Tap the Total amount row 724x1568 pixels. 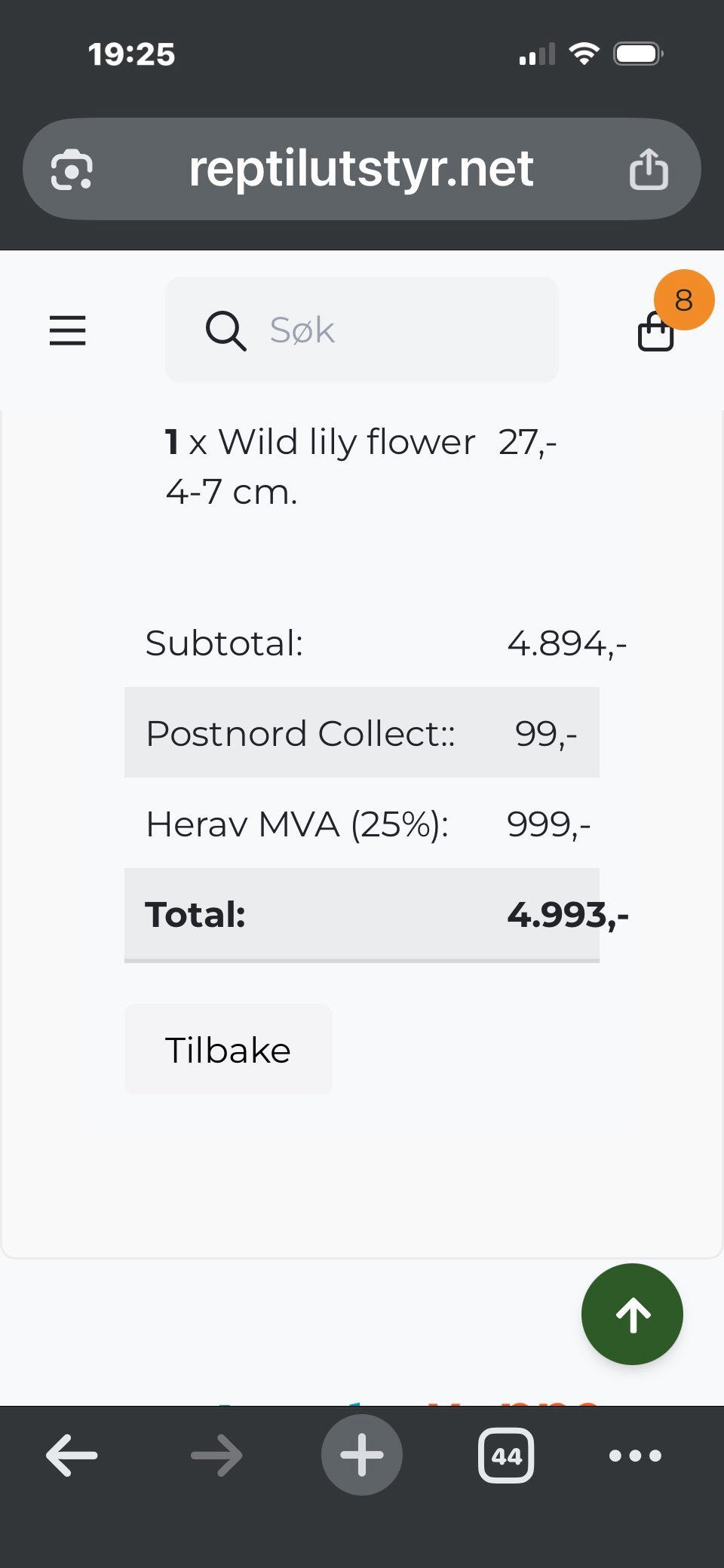coord(362,914)
